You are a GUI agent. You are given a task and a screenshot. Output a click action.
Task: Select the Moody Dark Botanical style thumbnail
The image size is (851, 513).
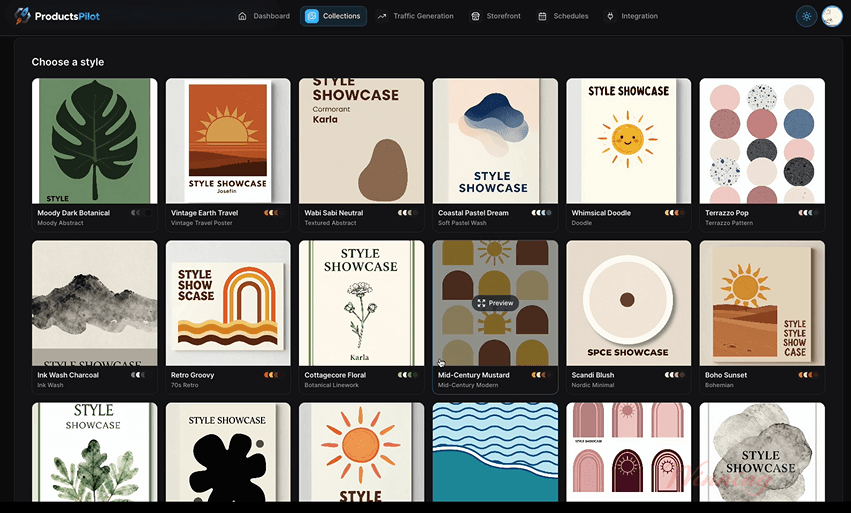point(94,141)
